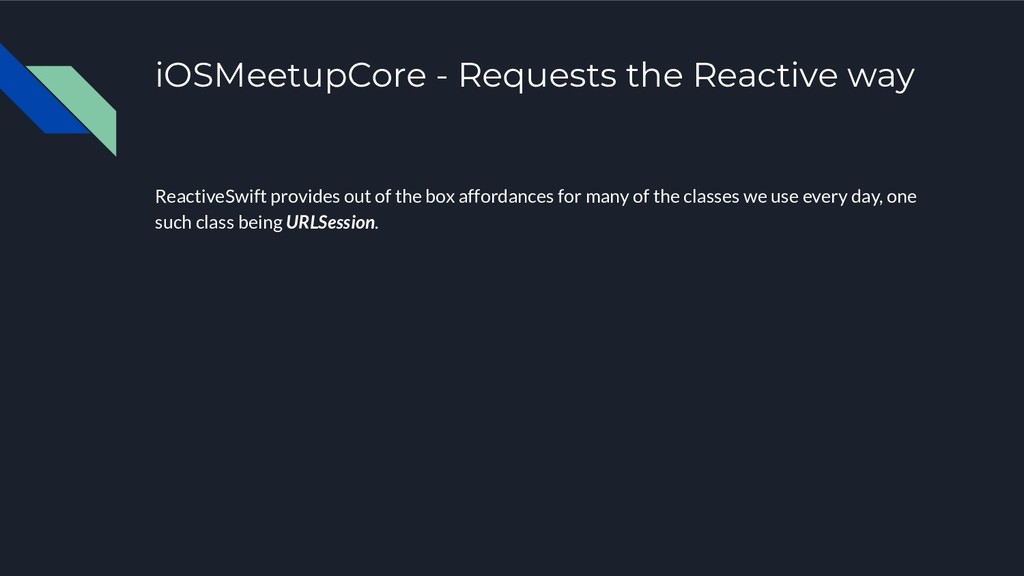
Task: Click the empty dark area below the paragraph
Action: point(512,392)
